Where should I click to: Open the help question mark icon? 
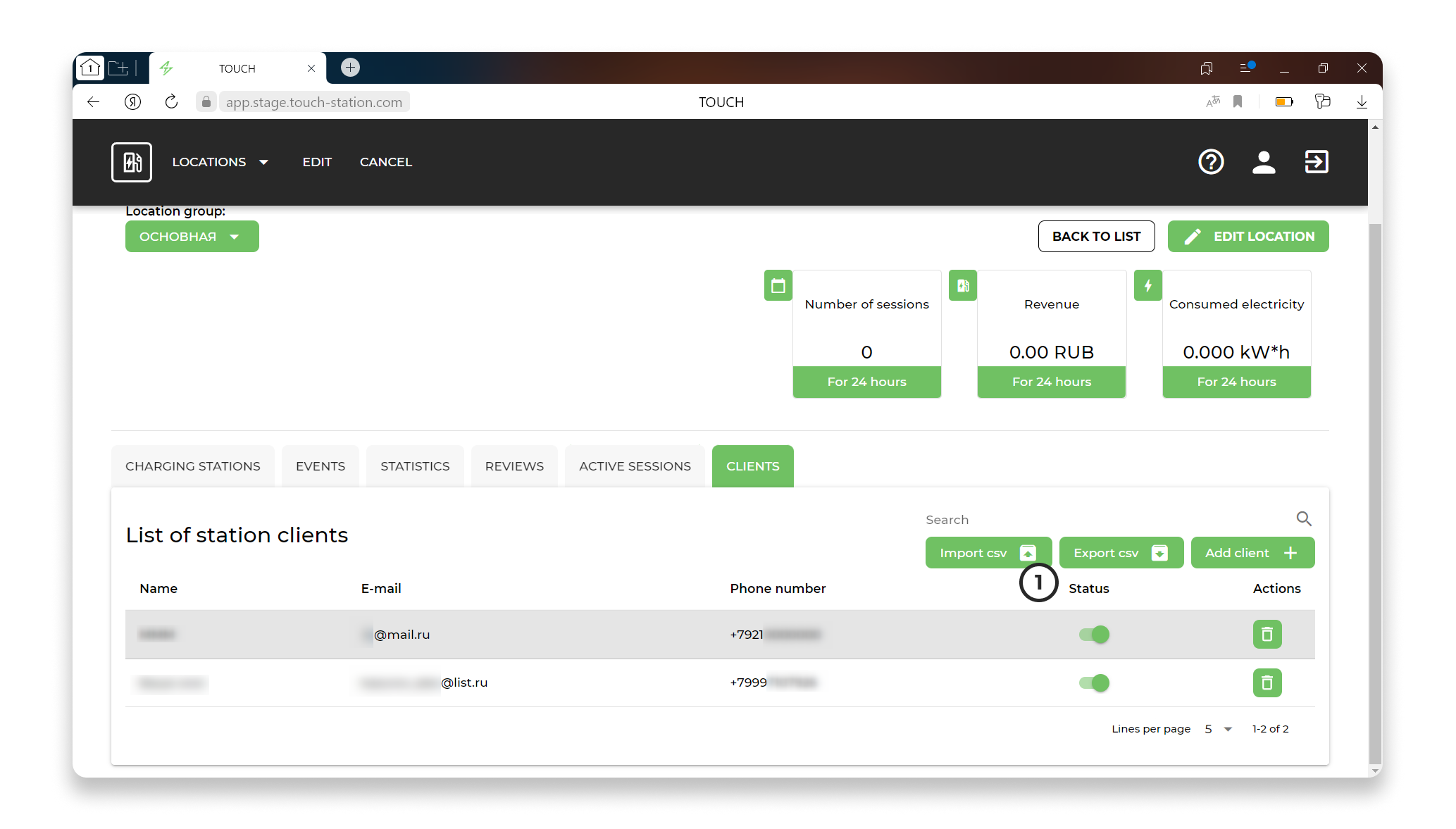(x=1211, y=162)
